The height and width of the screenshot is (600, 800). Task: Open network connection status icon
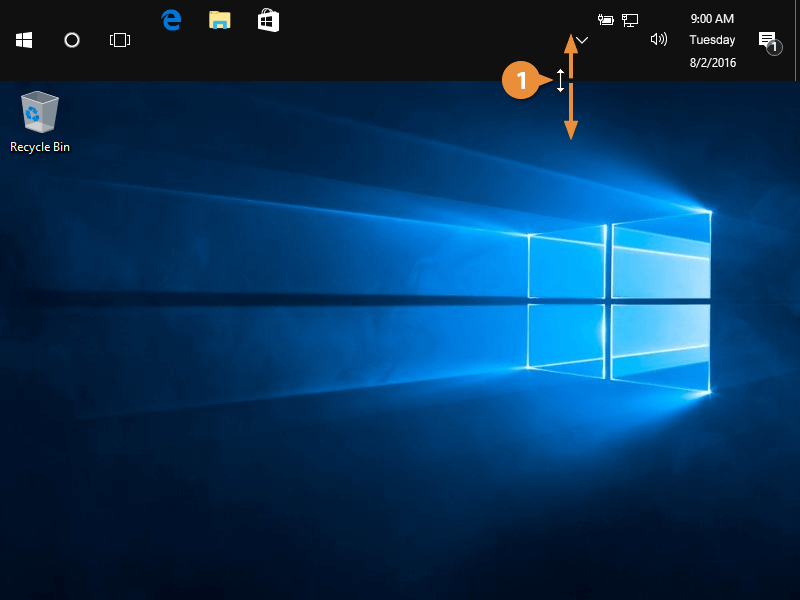(x=630, y=20)
